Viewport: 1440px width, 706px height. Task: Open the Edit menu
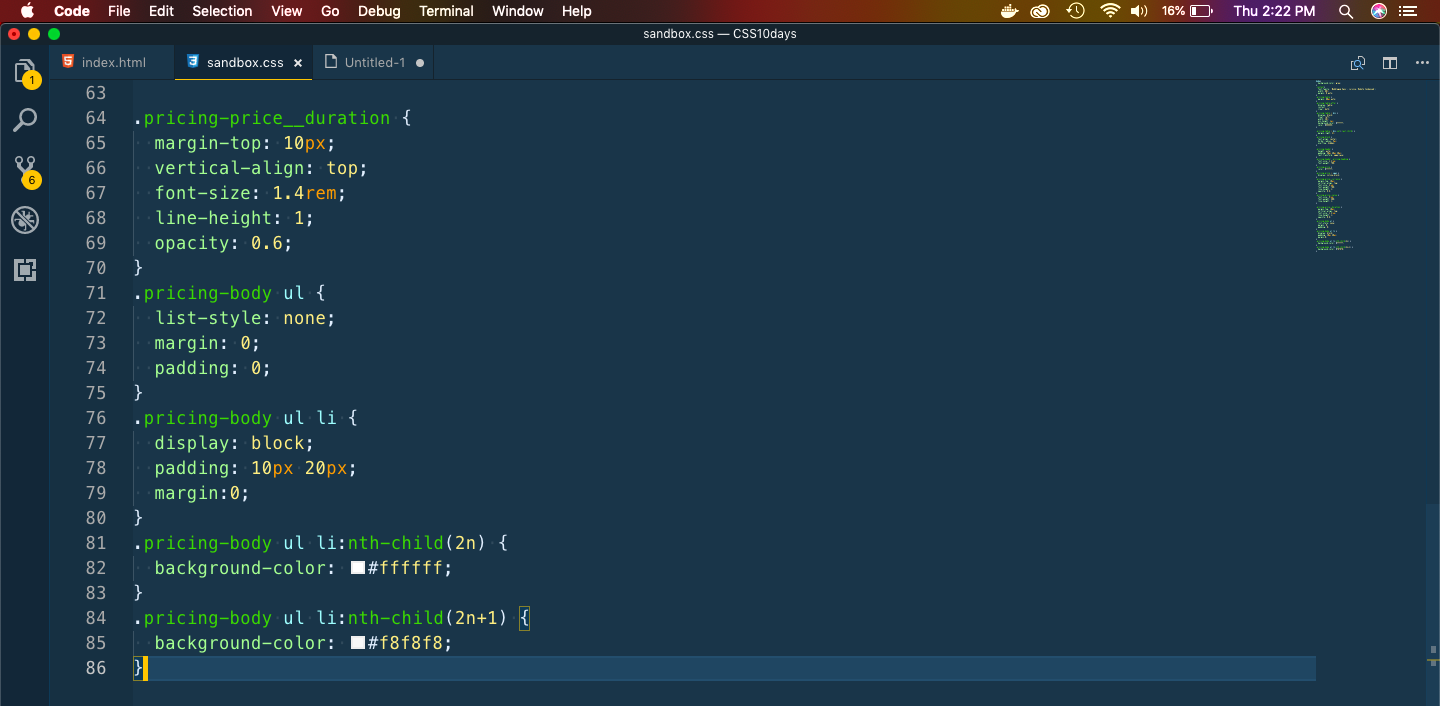pos(161,11)
